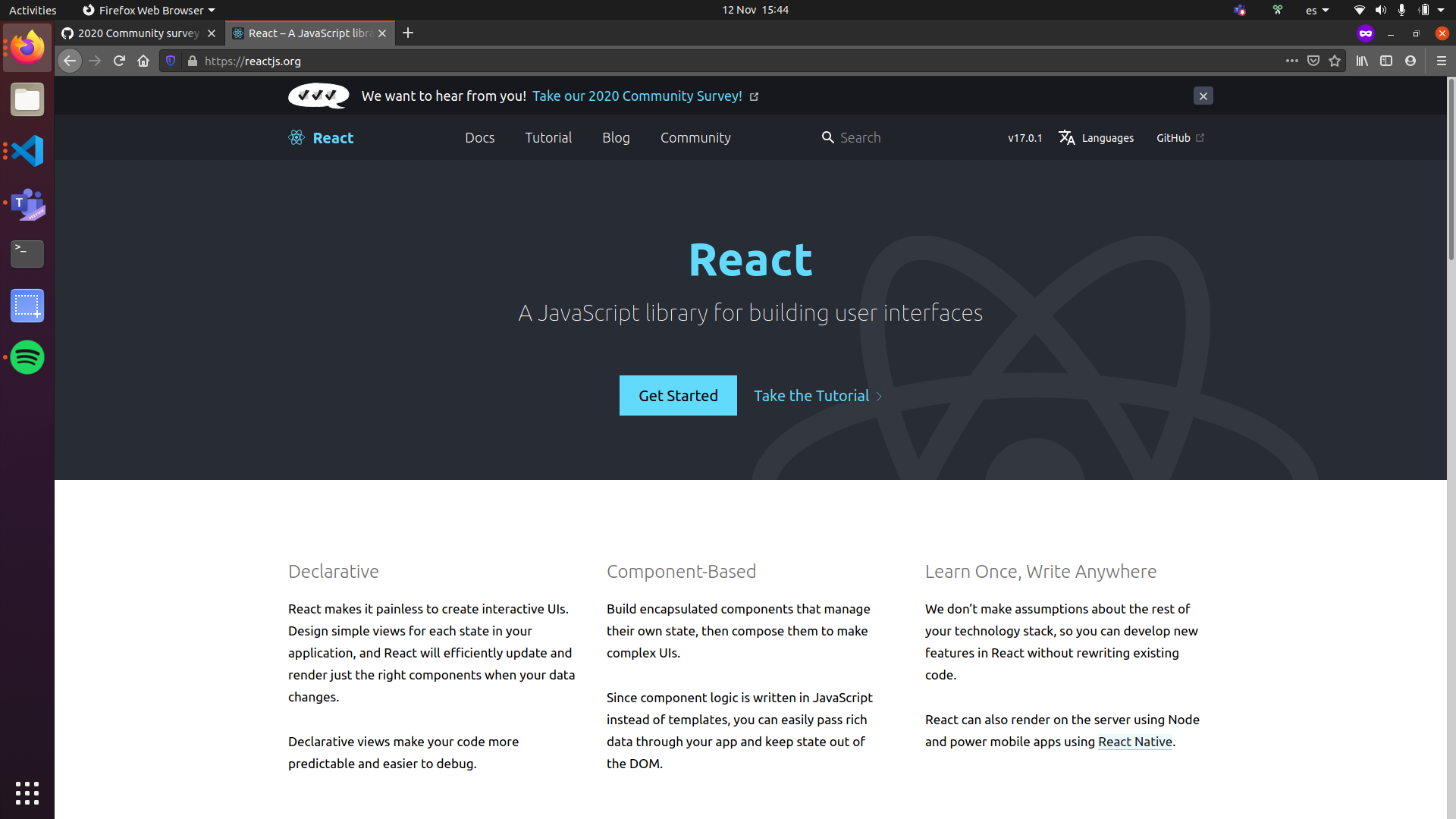1456x819 pixels.
Task: Open the v17.0.1 version link
Action: coord(1025,138)
